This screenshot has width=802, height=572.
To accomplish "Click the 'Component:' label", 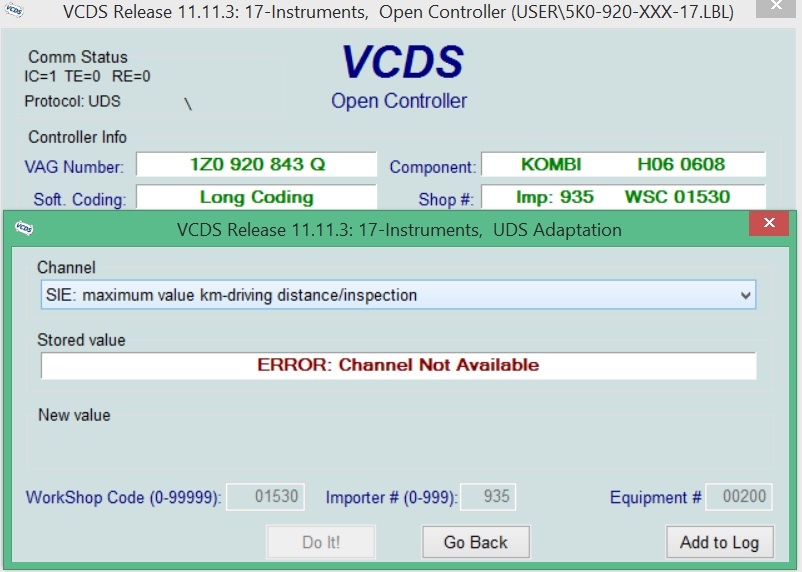I will [433, 167].
